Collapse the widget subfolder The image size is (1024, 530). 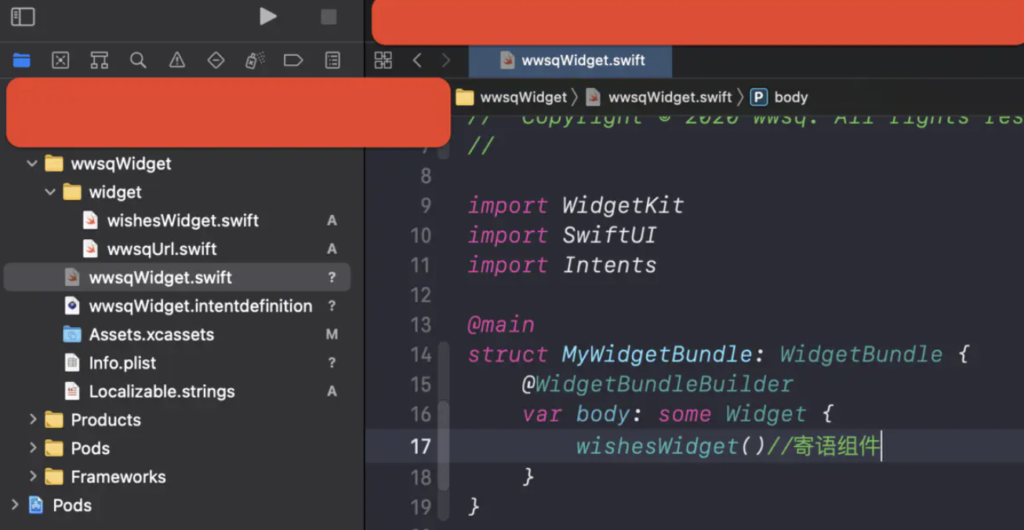[x=50, y=193]
